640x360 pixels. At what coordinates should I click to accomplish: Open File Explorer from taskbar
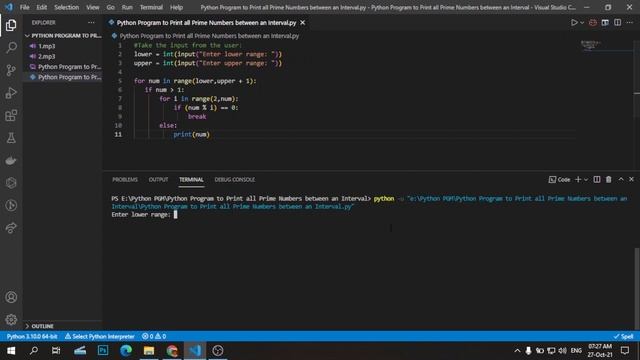tap(149, 351)
